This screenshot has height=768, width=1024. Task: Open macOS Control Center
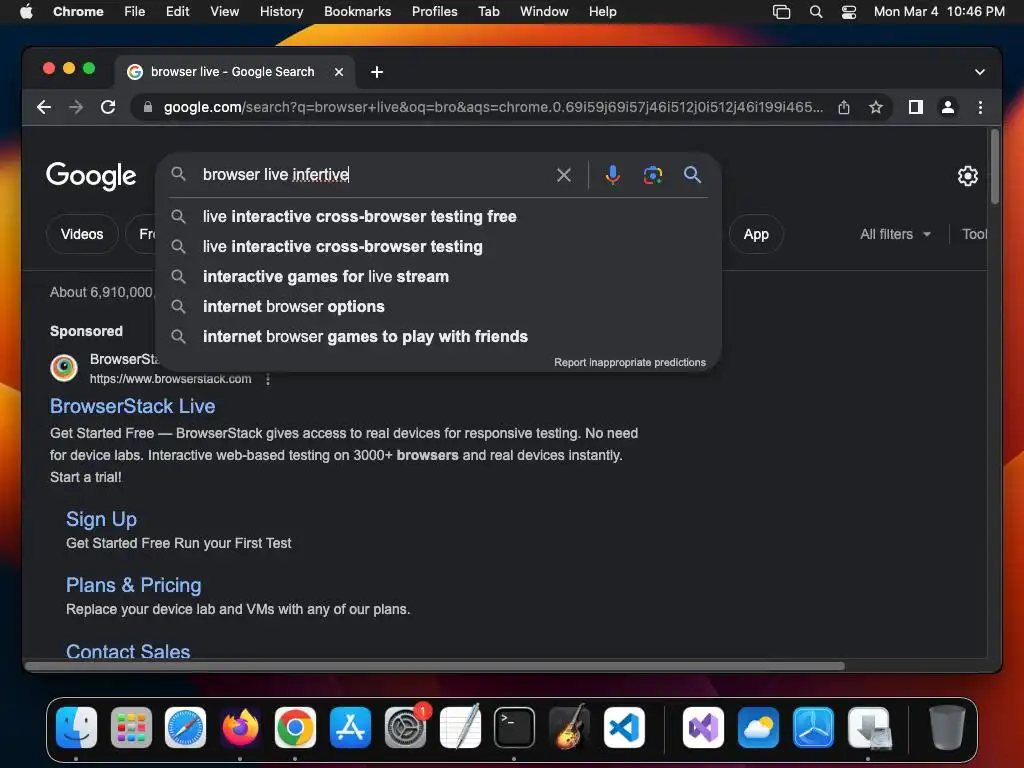click(848, 12)
